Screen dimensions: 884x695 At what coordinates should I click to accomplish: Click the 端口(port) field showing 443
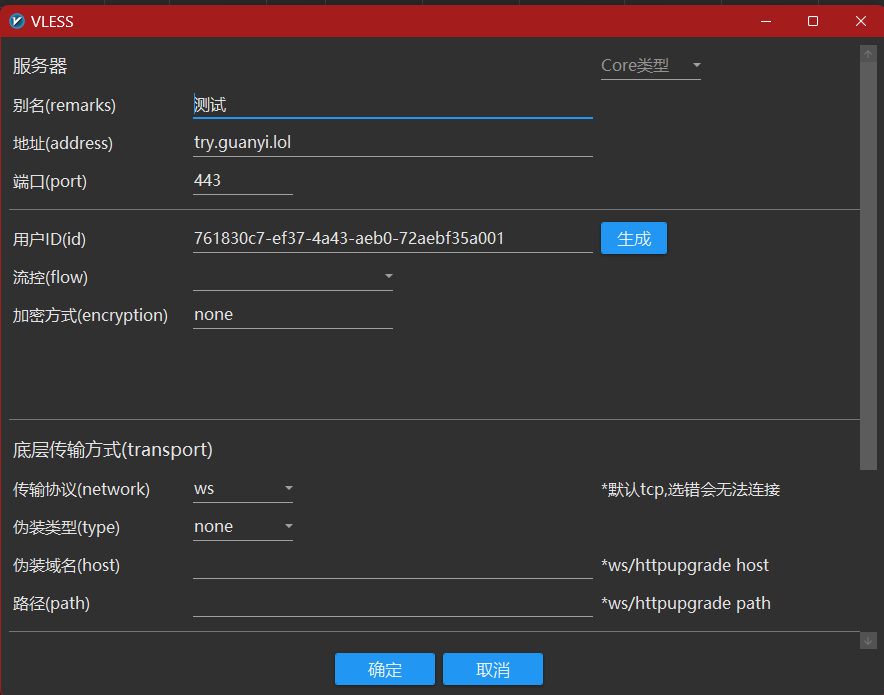pyautogui.click(x=242, y=181)
